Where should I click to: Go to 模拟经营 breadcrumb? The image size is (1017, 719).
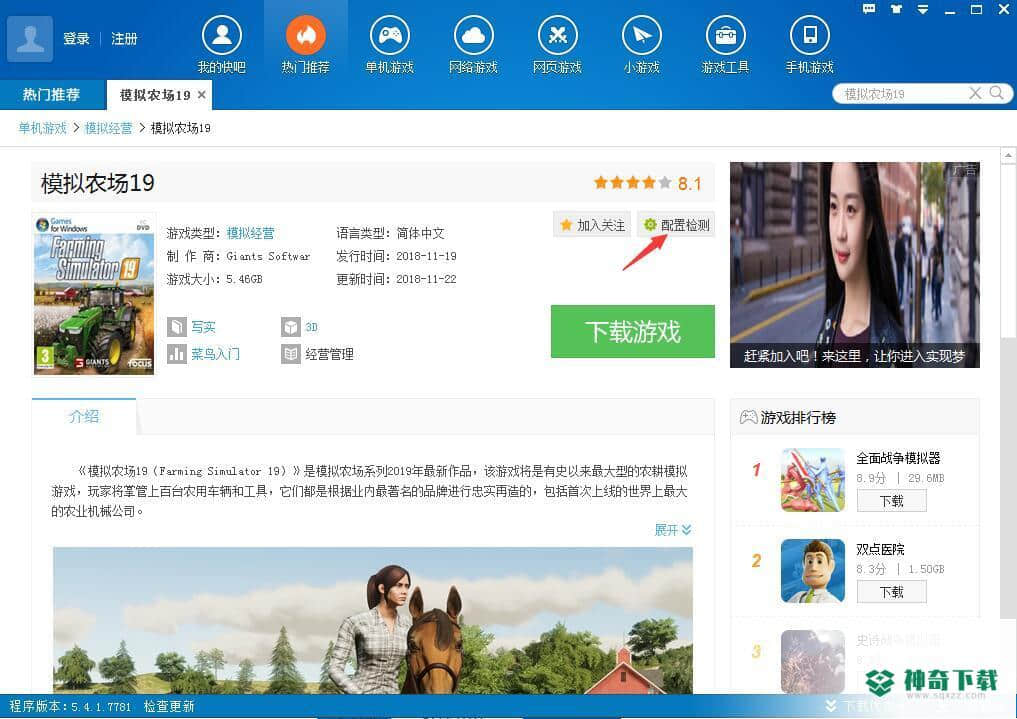click(108, 128)
